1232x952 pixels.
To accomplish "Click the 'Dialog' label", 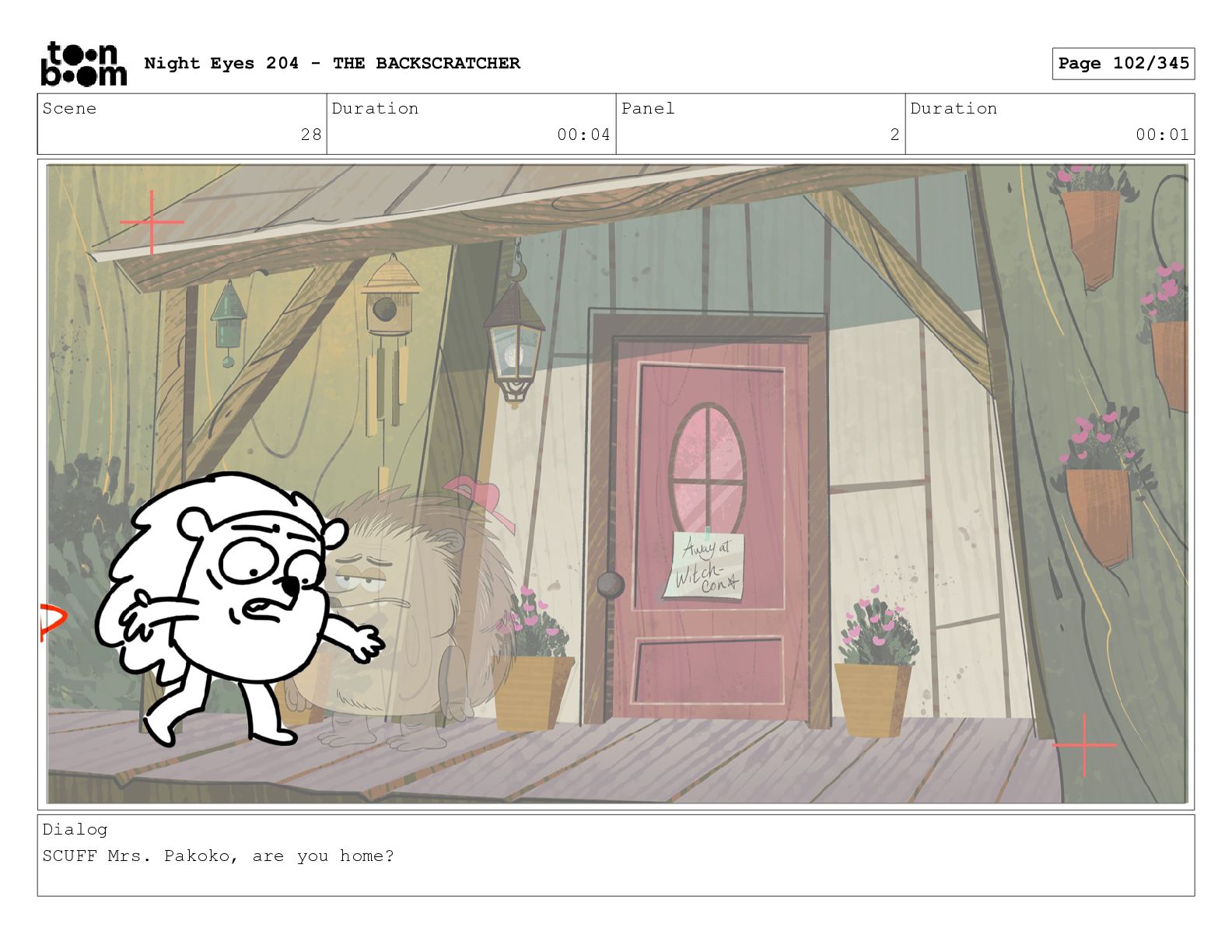I will (x=75, y=830).
